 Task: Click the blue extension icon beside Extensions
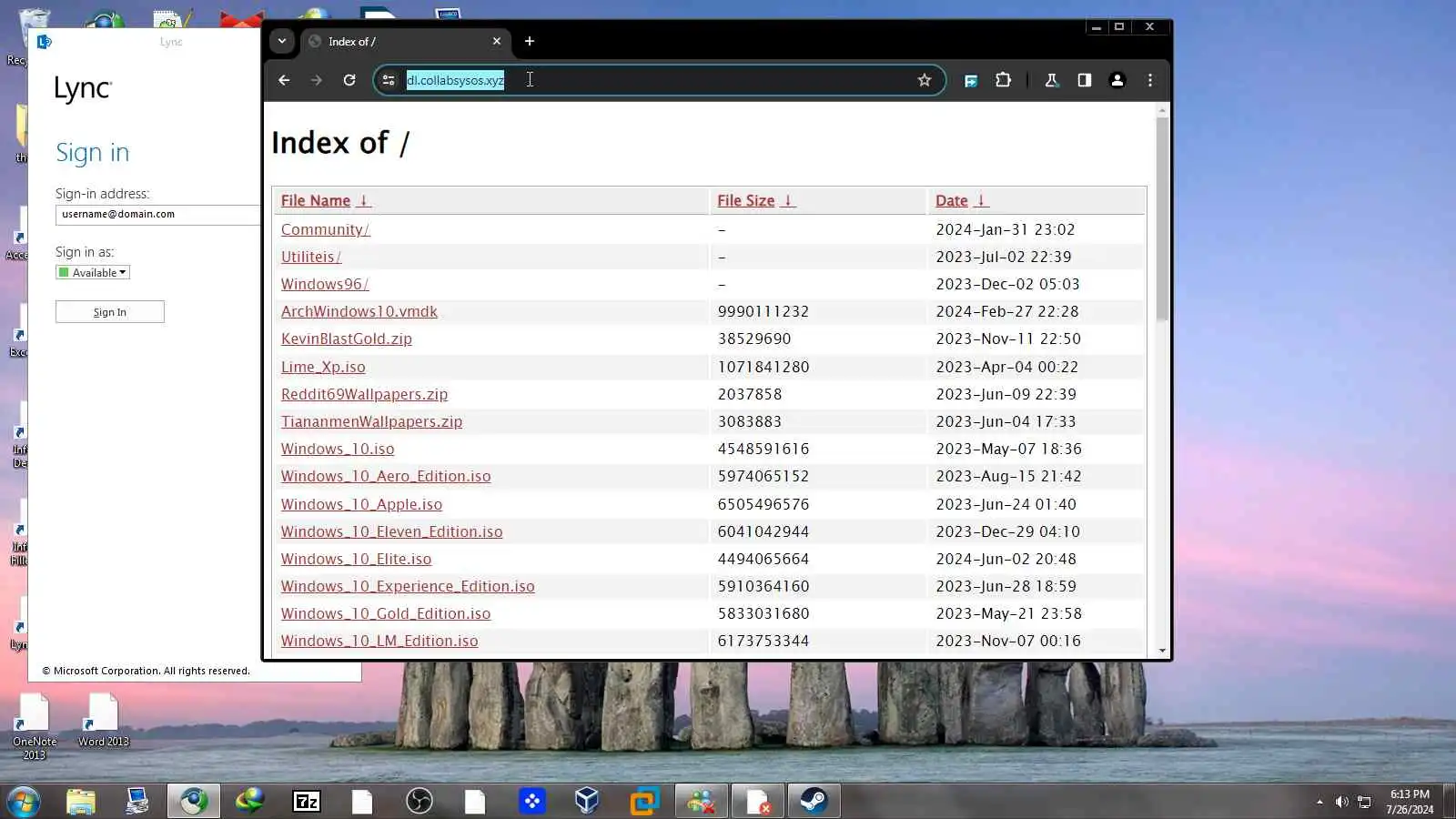(971, 80)
